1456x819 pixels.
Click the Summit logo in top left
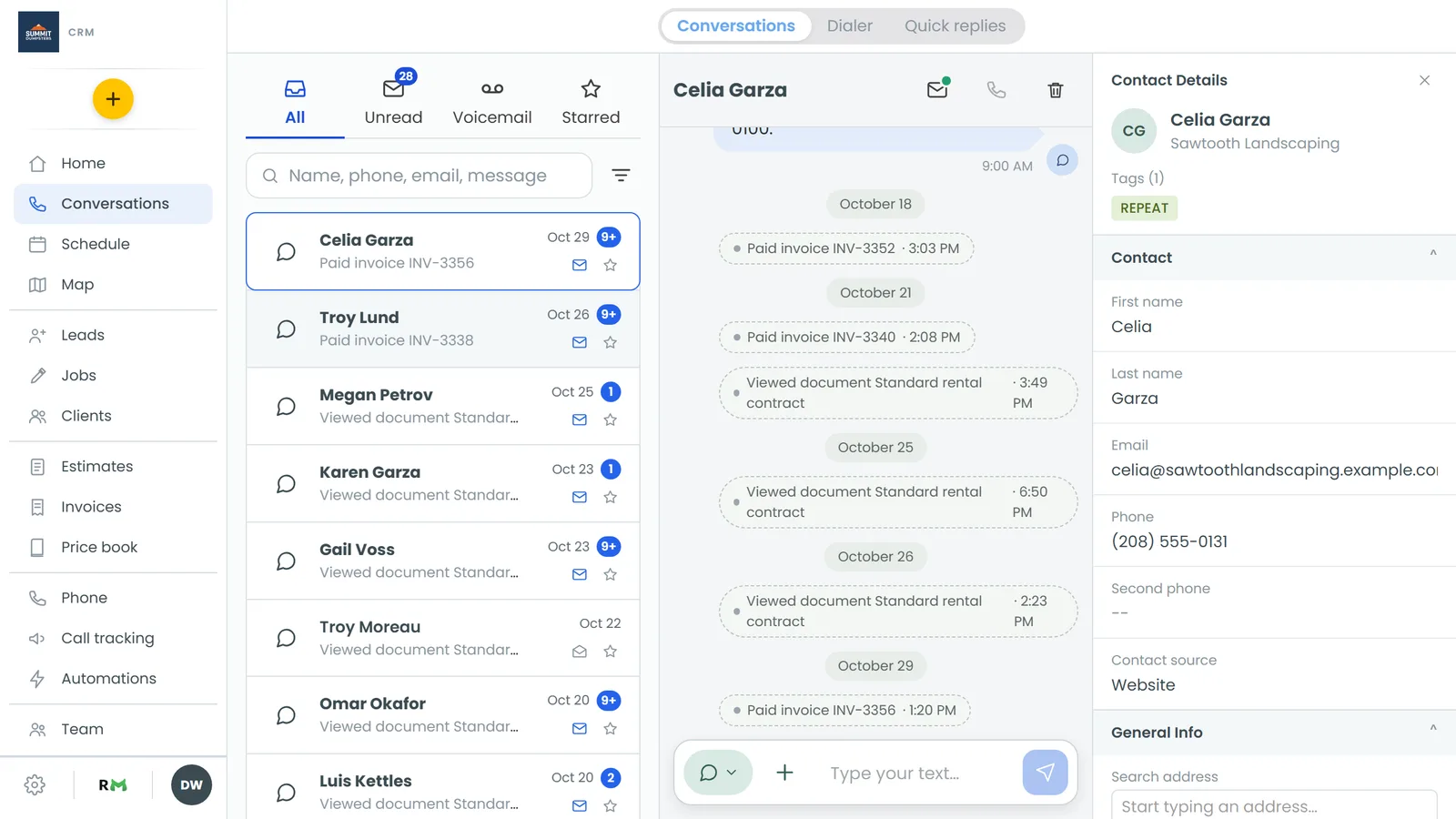pos(38,32)
